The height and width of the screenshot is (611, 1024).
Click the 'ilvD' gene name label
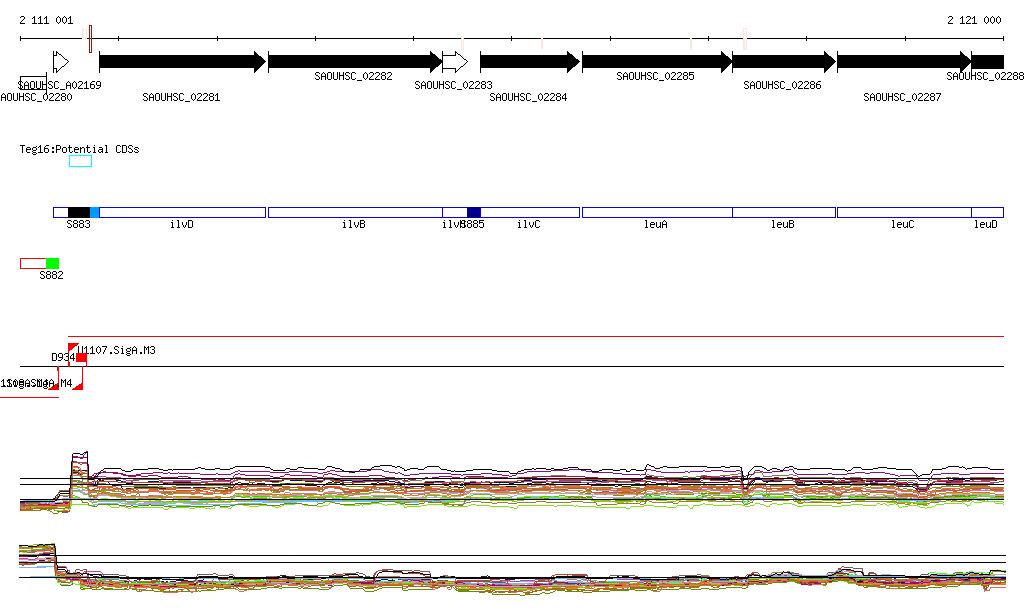coord(182,224)
